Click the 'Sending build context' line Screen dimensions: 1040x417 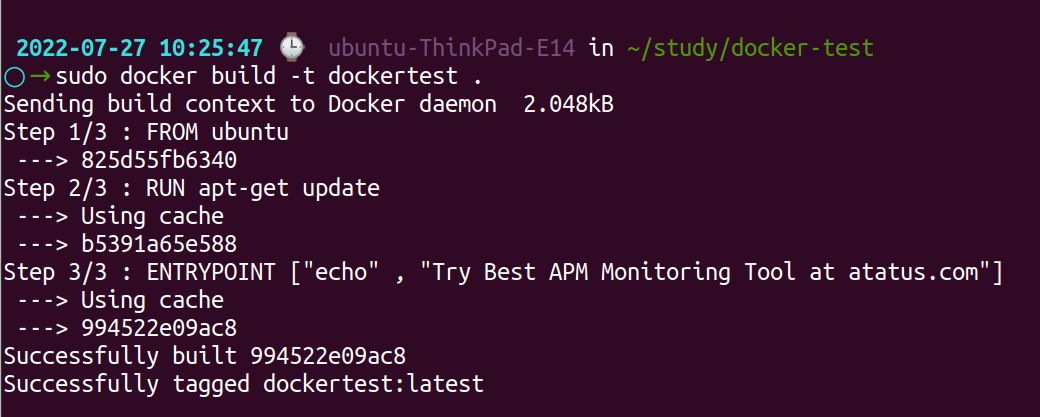pos(250,104)
